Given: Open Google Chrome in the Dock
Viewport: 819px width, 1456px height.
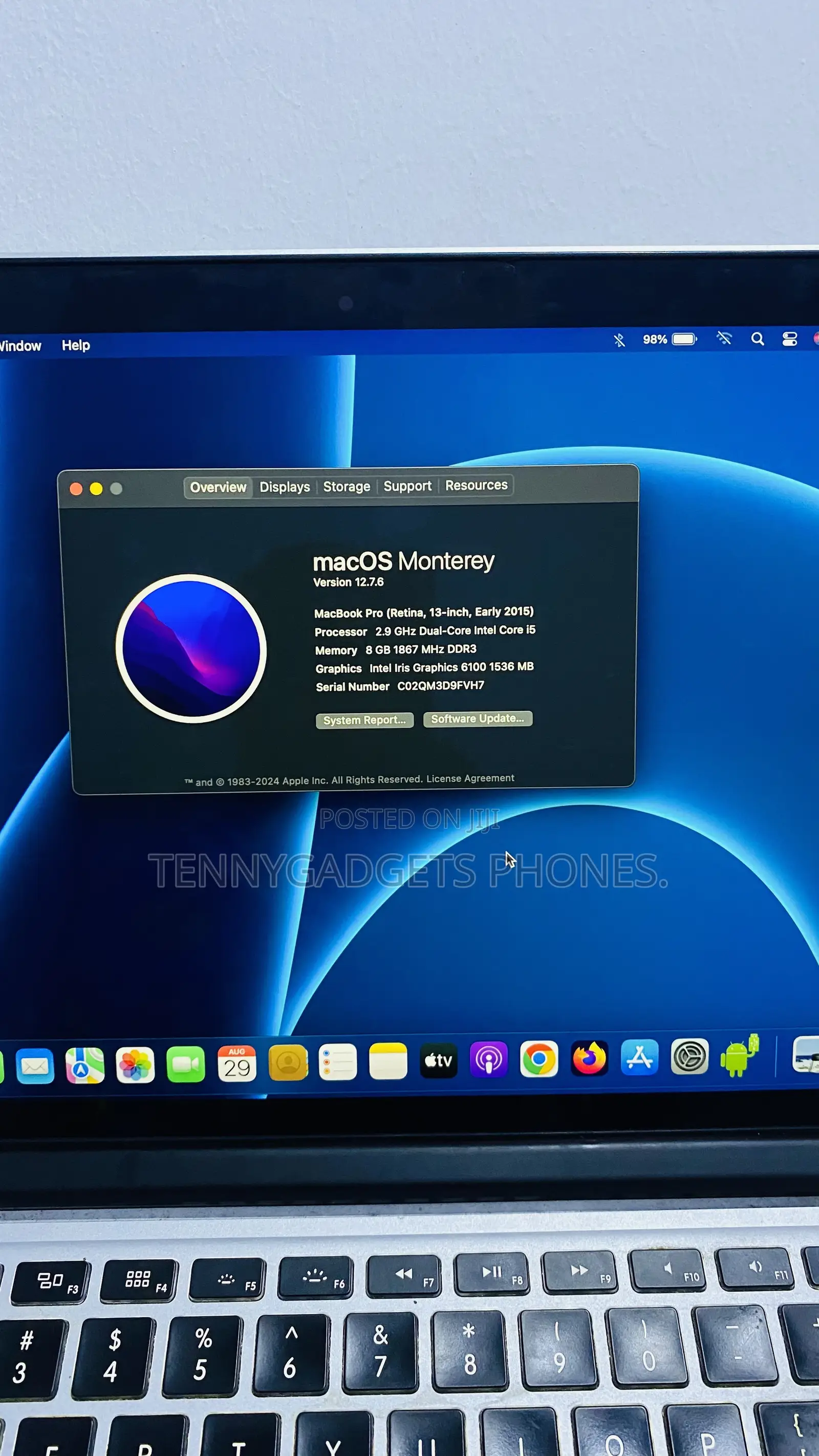Looking at the screenshot, I should (x=539, y=1059).
